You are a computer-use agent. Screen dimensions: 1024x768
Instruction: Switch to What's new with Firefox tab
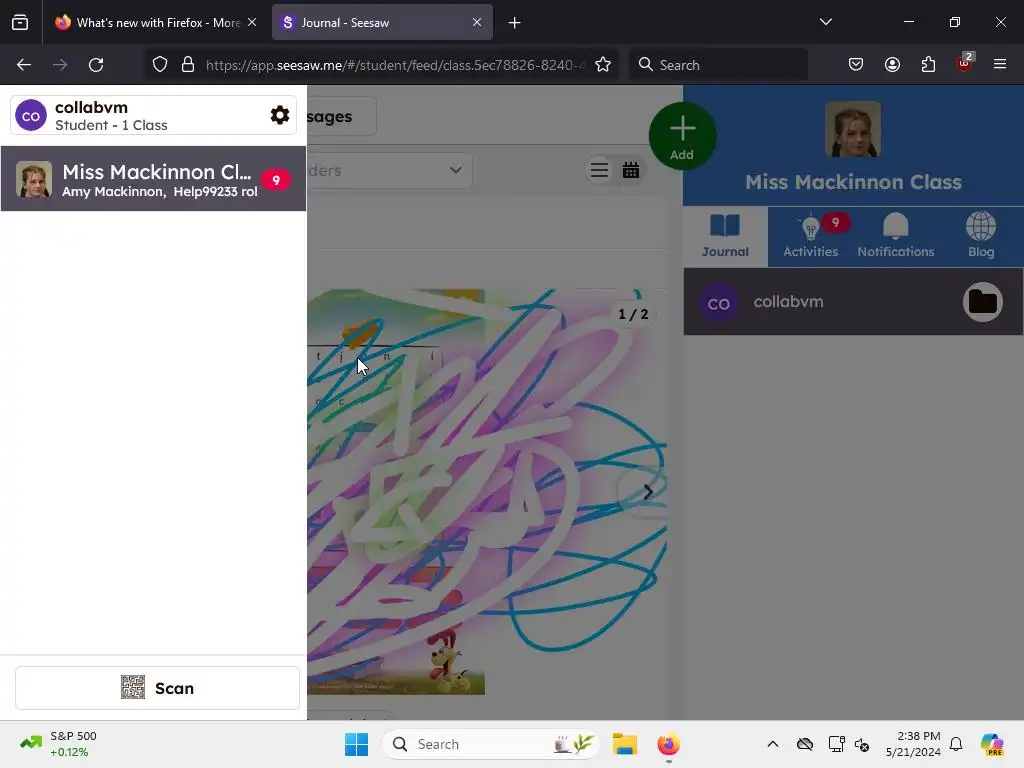pyautogui.click(x=157, y=23)
